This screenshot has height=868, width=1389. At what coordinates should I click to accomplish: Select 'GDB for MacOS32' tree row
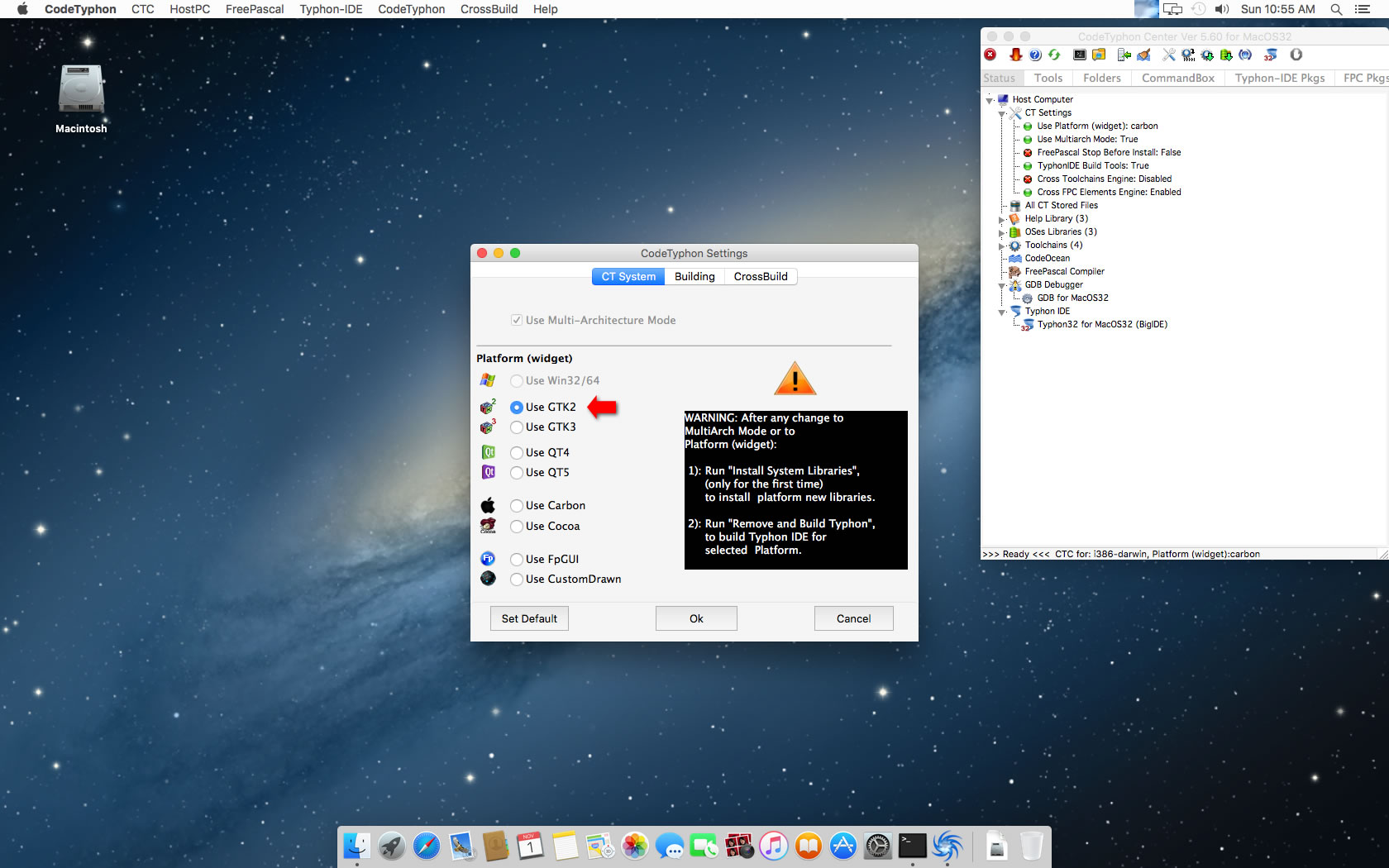click(x=1073, y=298)
